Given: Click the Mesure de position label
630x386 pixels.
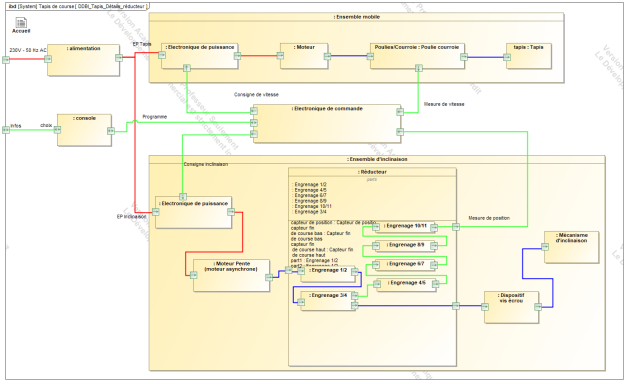Looking at the screenshot, I should point(489,218).
